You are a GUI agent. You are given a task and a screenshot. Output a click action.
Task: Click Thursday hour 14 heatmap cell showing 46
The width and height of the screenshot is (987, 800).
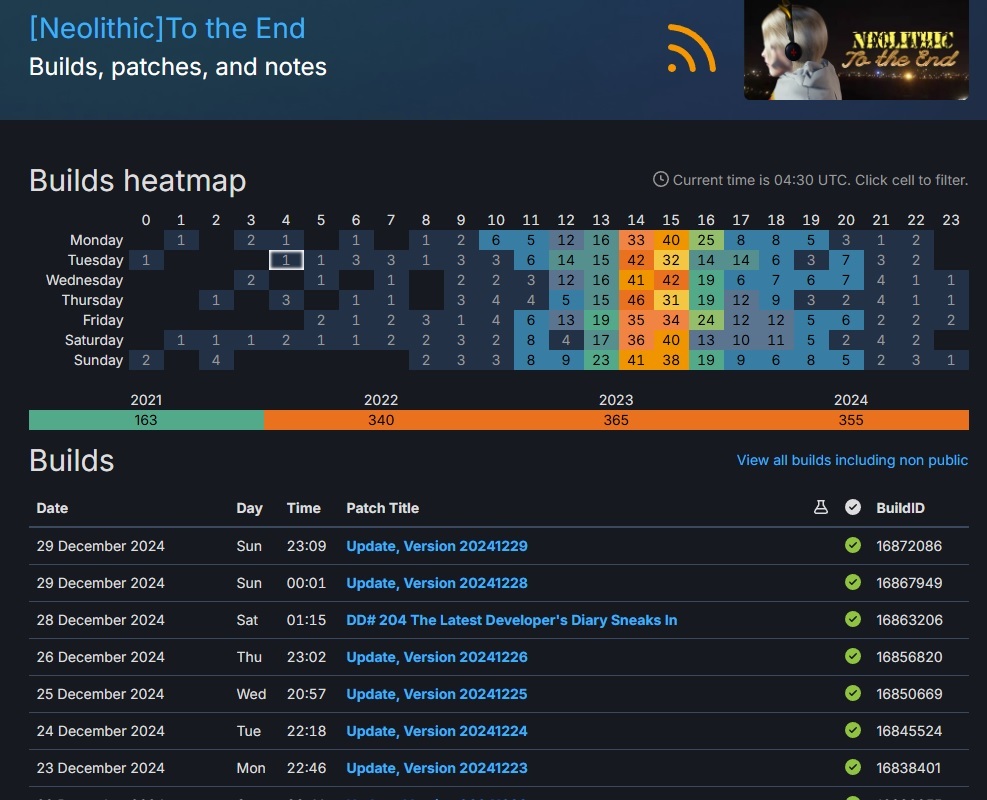[636, 300]
